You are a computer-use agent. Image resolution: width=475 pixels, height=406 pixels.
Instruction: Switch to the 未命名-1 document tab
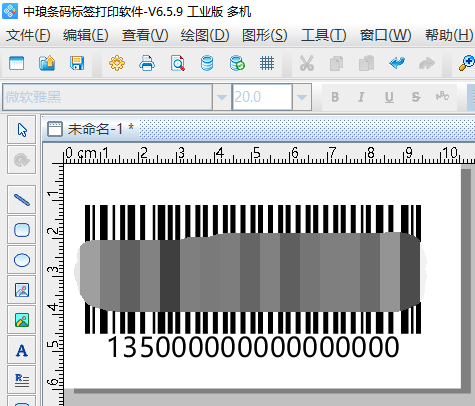[x=91, y=129]
